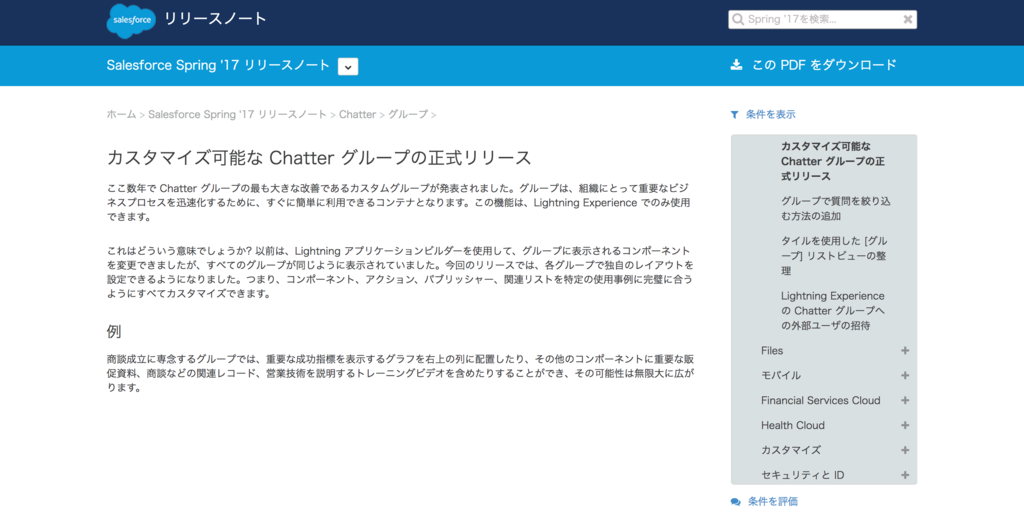Expand the Health Cloud plus icon
The width and height of the screenshot is (1024, 523).
pyautogui.click(x=905, y=425)
